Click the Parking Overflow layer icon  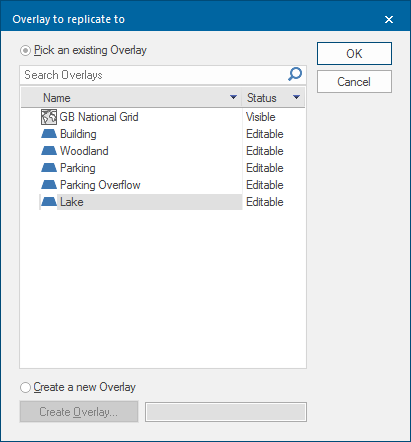coord(49,185)
